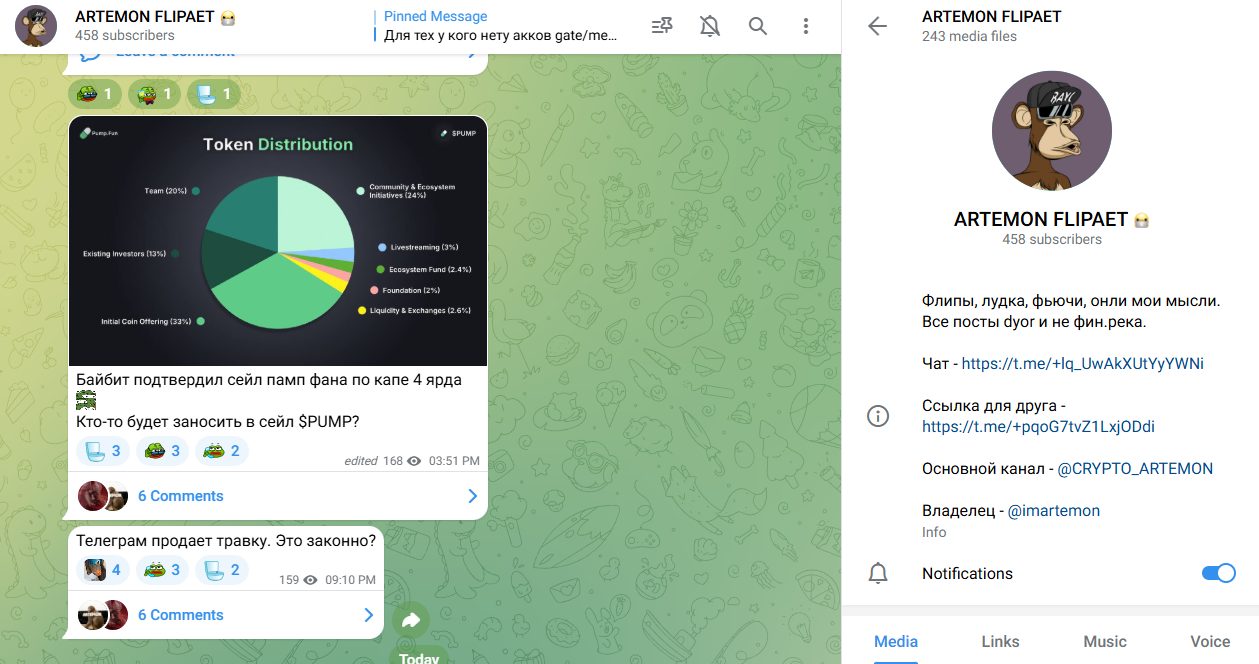Open the @CRYPTO_ARTEMON main channel mention
Image resolution: width=1259 pixels, height=664 pixels.
point(1135,468)
